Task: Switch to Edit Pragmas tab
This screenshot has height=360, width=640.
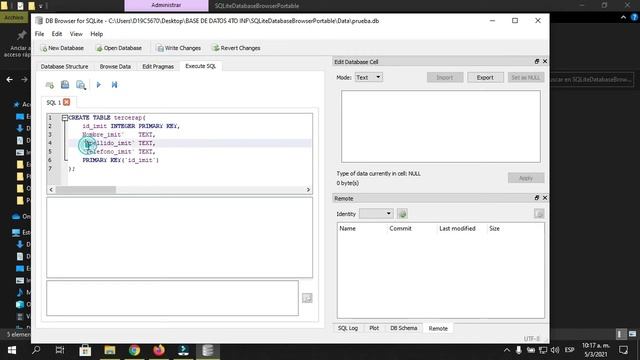Action: [x=158, y=67]
